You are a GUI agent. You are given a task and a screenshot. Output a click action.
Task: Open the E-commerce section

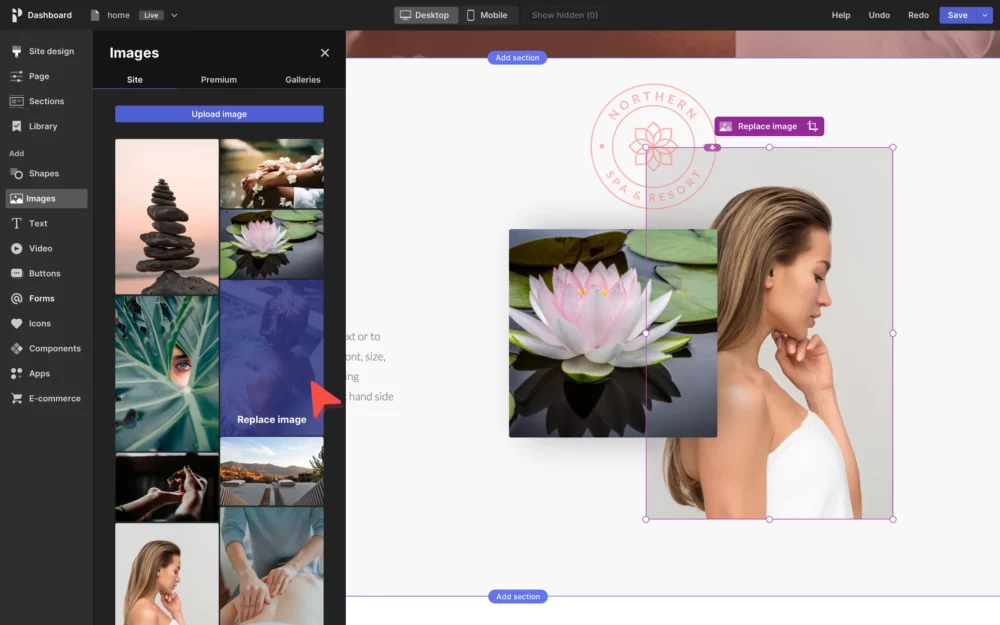pos(46,399)
